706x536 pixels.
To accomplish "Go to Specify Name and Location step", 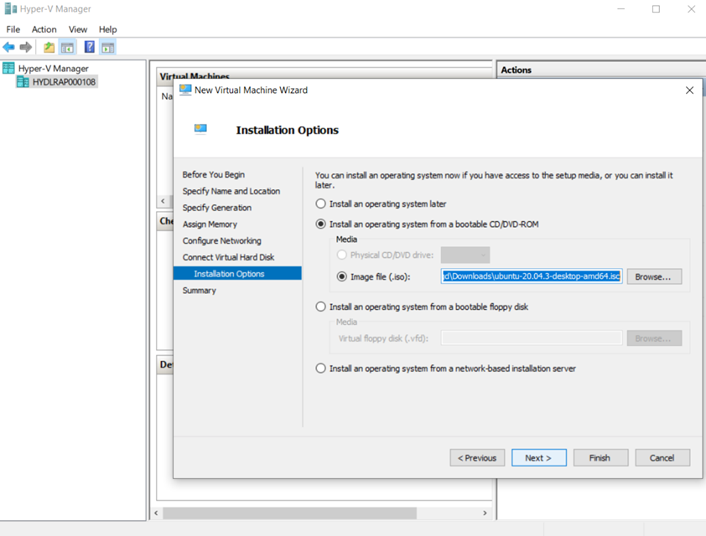I will [231, 191].
